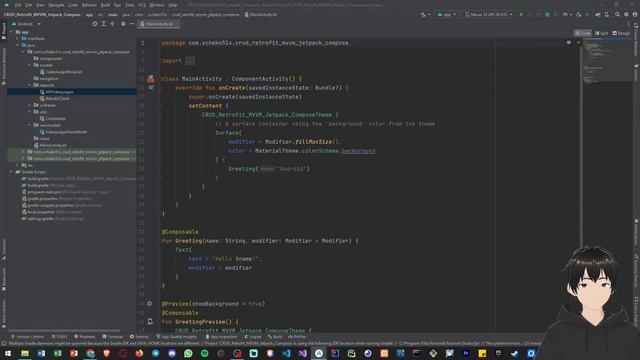Open the app run configuration dropdown

coord(447,14)
